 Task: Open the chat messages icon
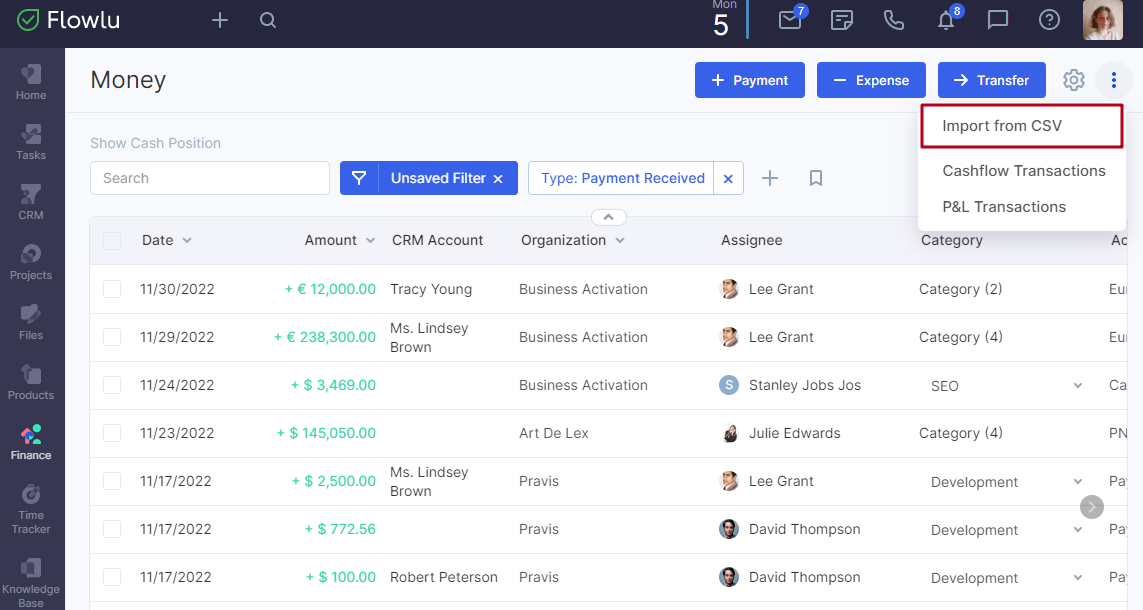click(997, 20)
